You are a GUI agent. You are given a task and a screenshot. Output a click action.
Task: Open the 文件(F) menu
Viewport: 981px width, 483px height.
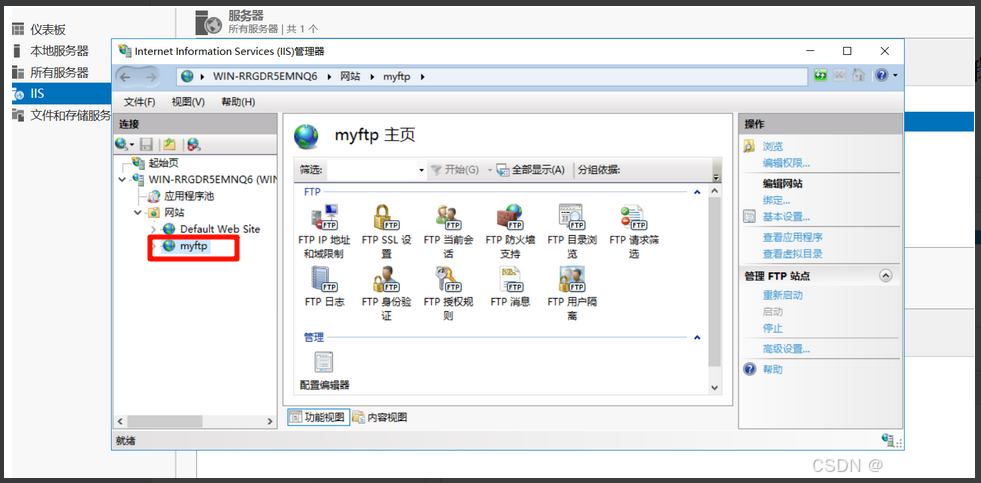click(140, 102)
